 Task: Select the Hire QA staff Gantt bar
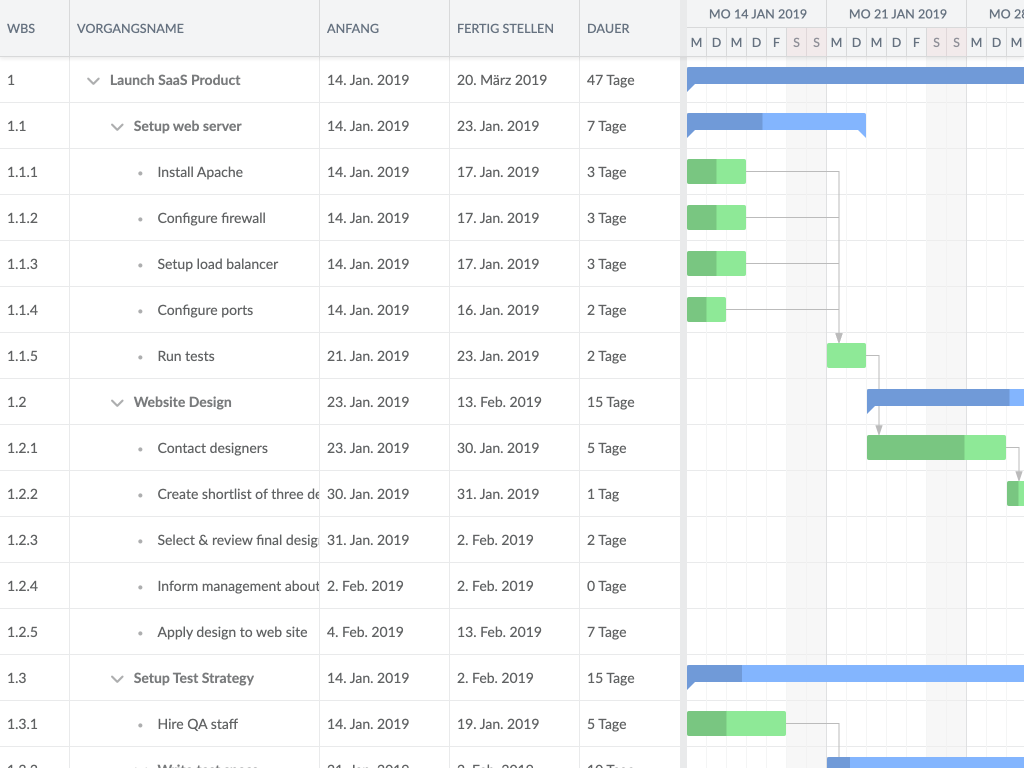(736, 724)
